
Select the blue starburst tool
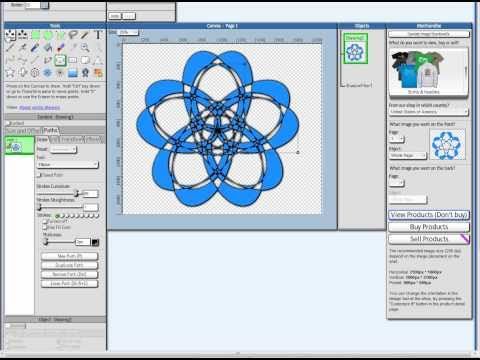[48, 73]
